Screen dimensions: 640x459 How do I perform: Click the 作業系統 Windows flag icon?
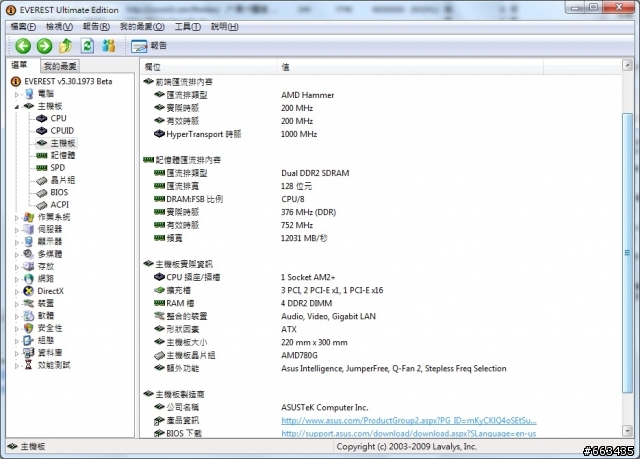pos(29,217)
